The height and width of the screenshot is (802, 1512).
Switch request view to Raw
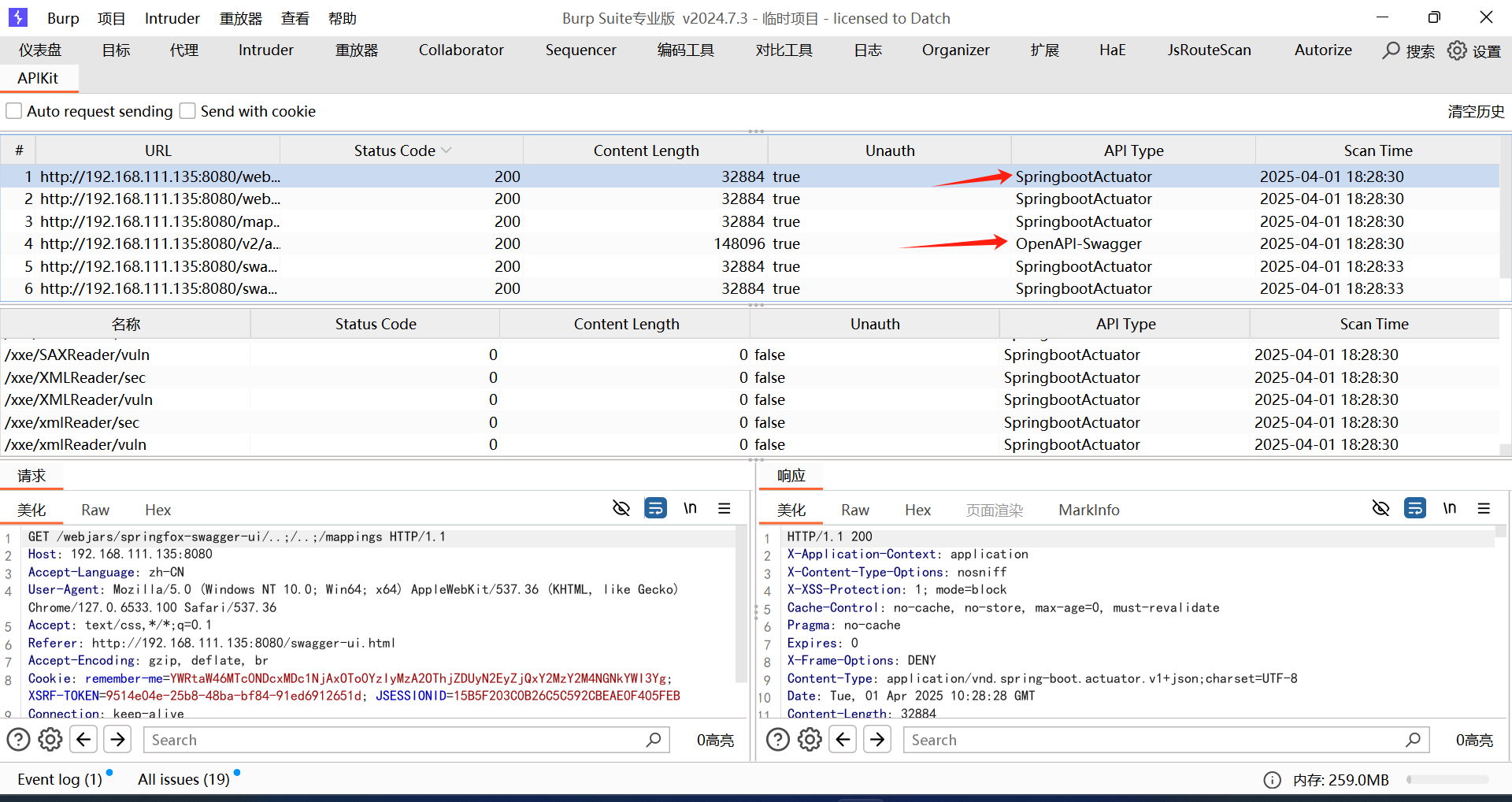[95, 510]
